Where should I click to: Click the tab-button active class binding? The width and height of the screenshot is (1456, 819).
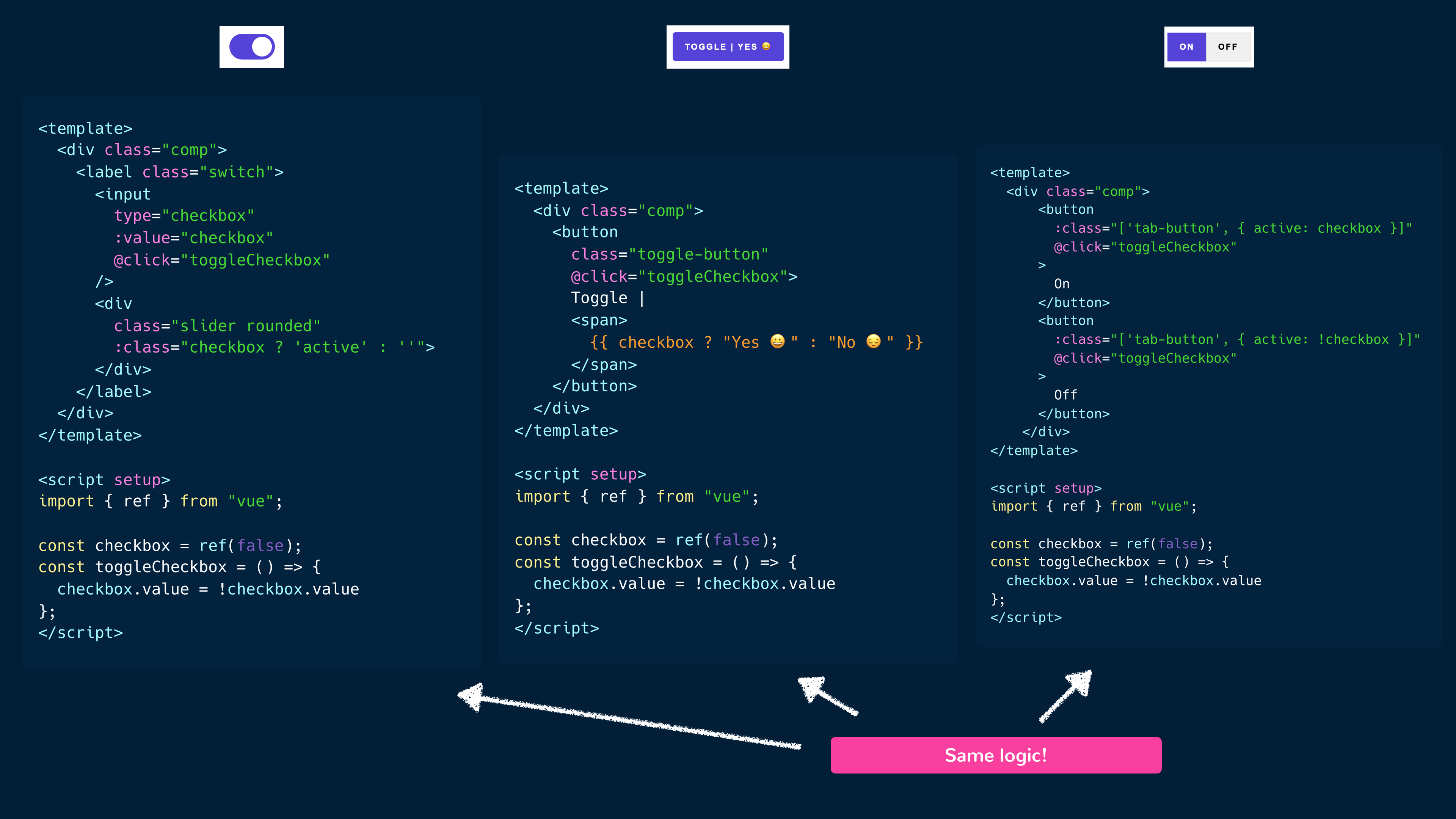pos(1232,228)
